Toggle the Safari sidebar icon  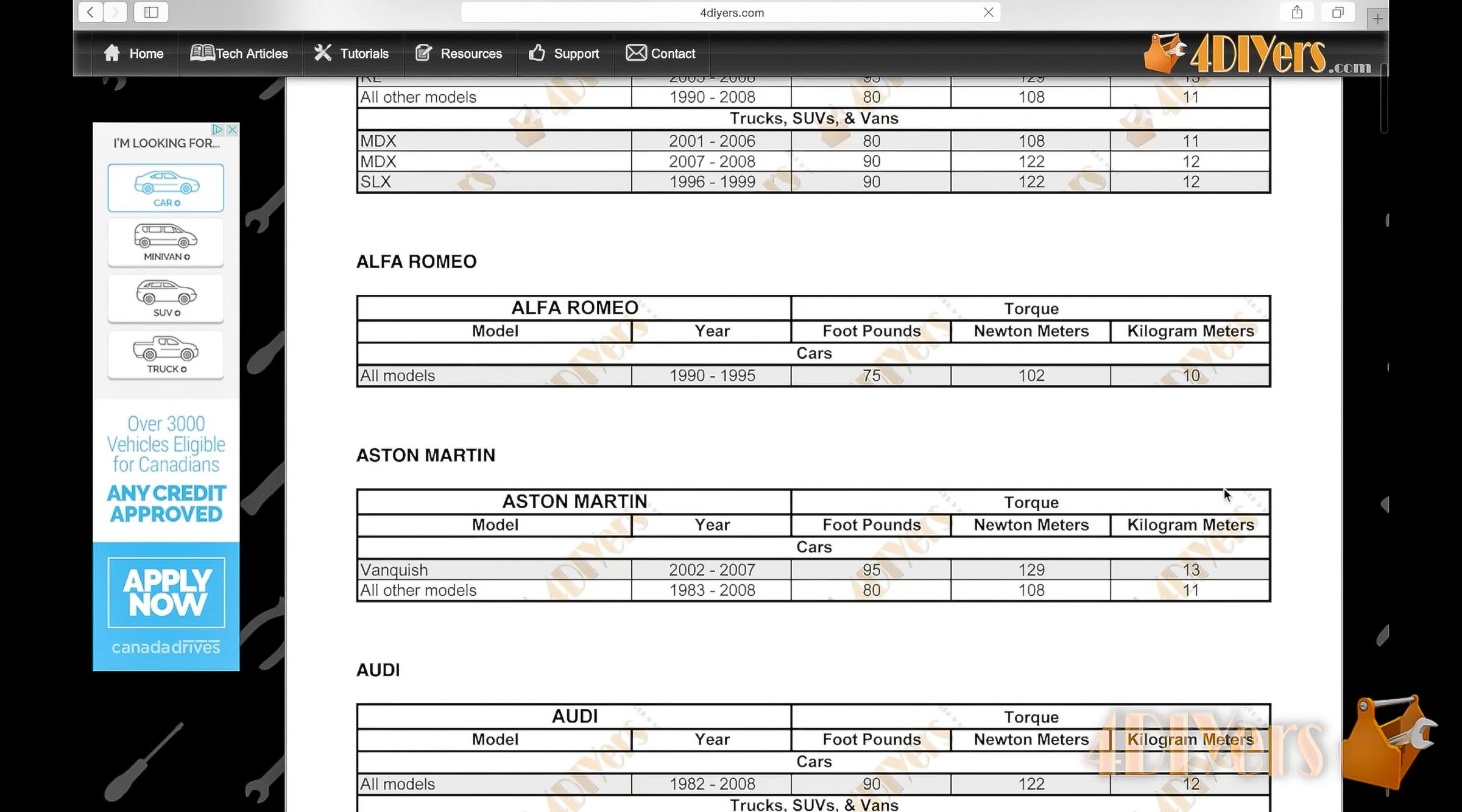pos(151,12)
